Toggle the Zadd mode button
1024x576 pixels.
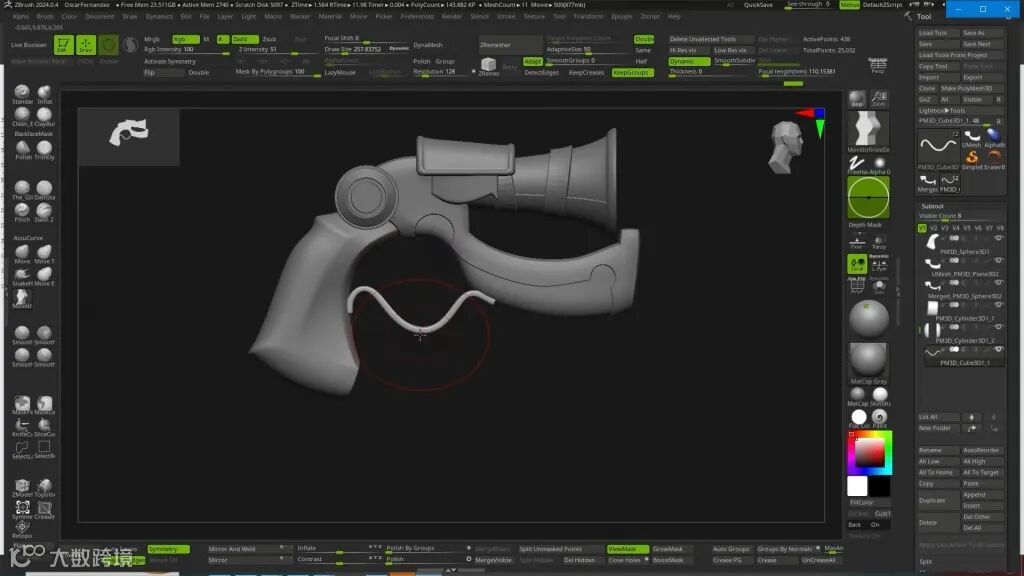(244, 39)
